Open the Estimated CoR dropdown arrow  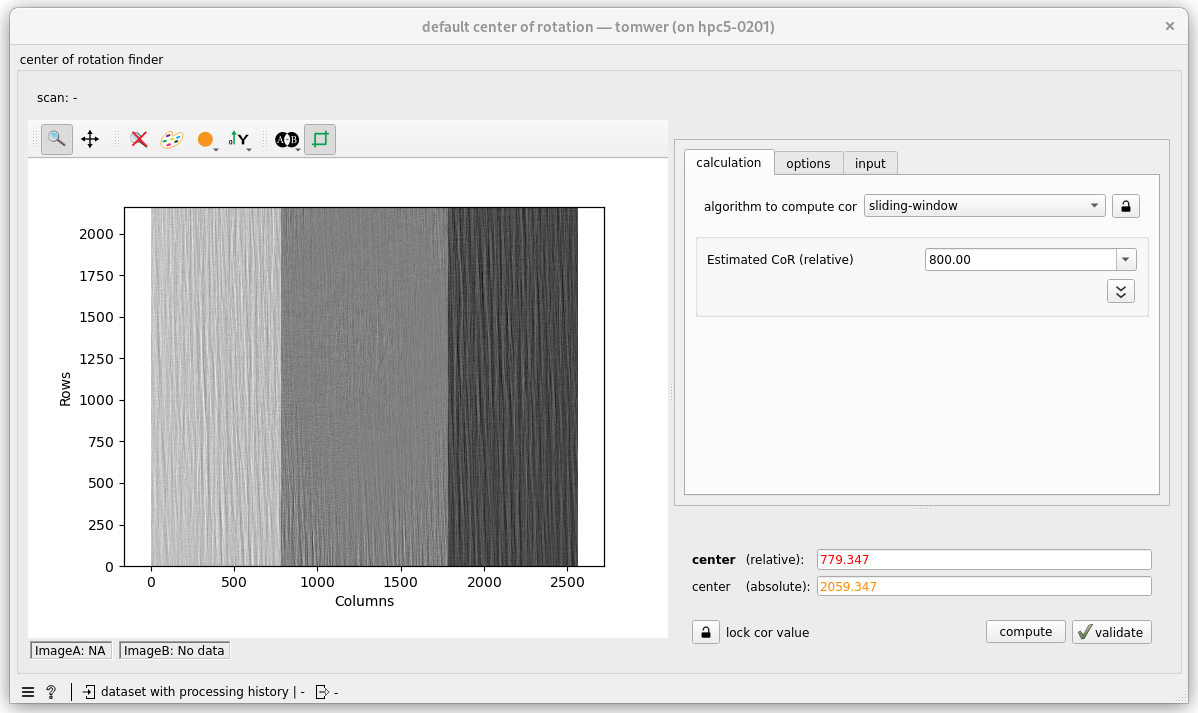pos(1125,259)
